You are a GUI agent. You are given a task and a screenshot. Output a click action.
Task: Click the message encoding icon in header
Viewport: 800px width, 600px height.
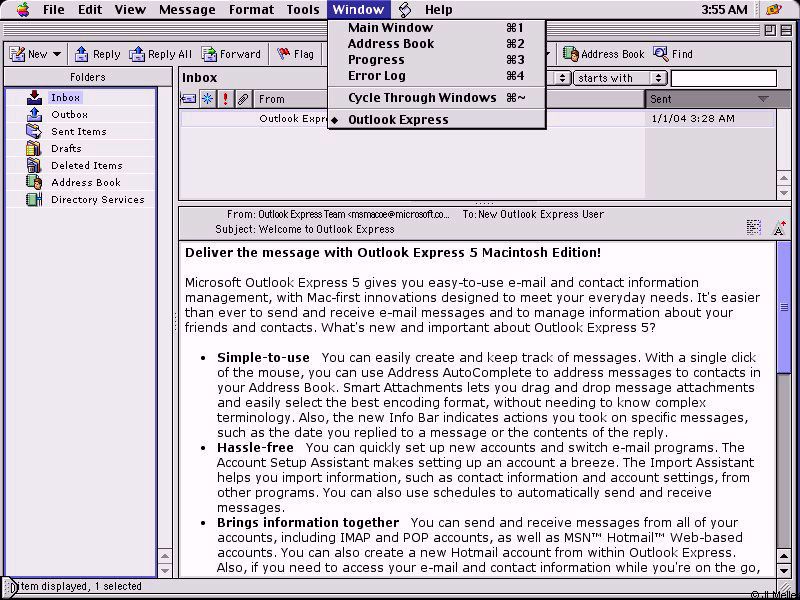pyautogui.click(x=754, y=227)
